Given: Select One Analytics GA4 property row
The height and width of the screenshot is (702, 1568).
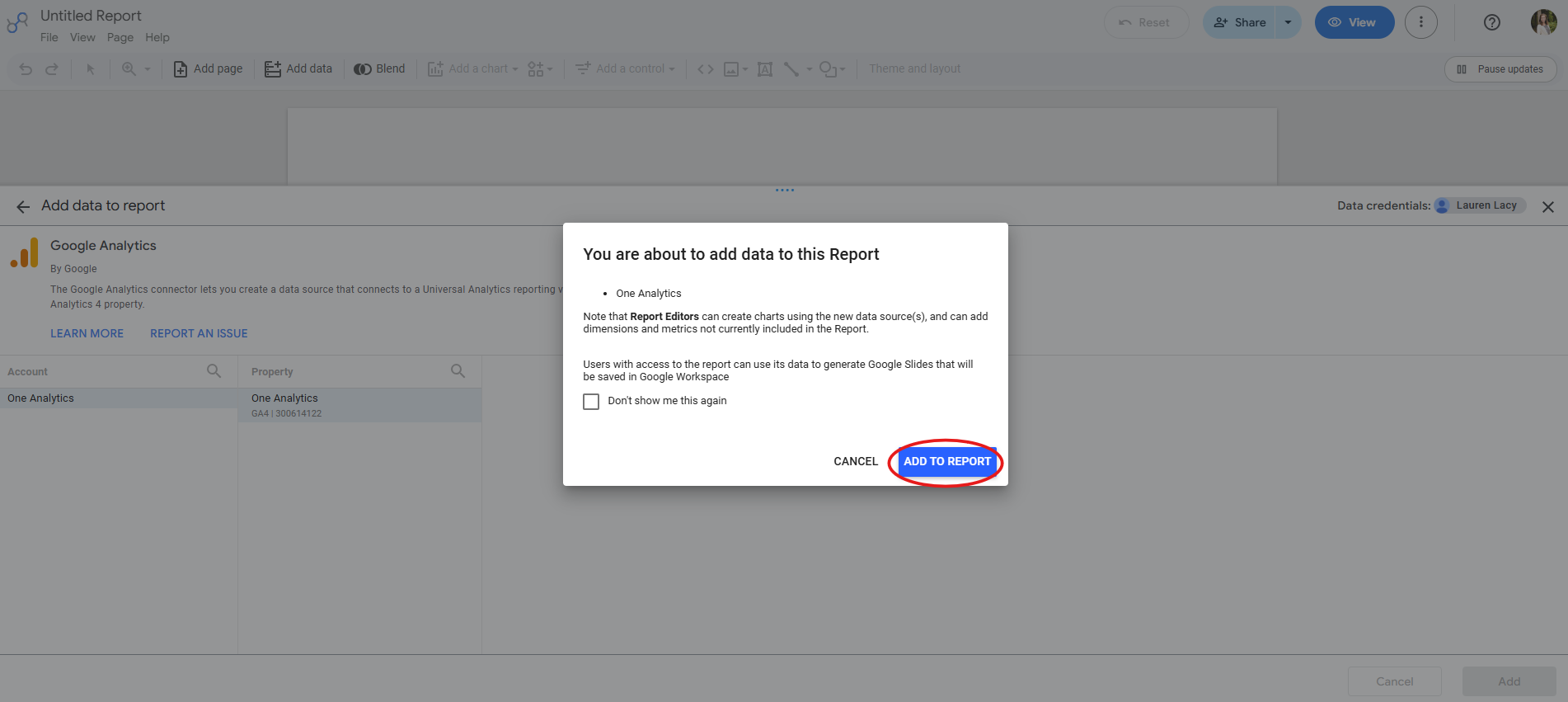Looking at the screenshot, I should [360, 405].
